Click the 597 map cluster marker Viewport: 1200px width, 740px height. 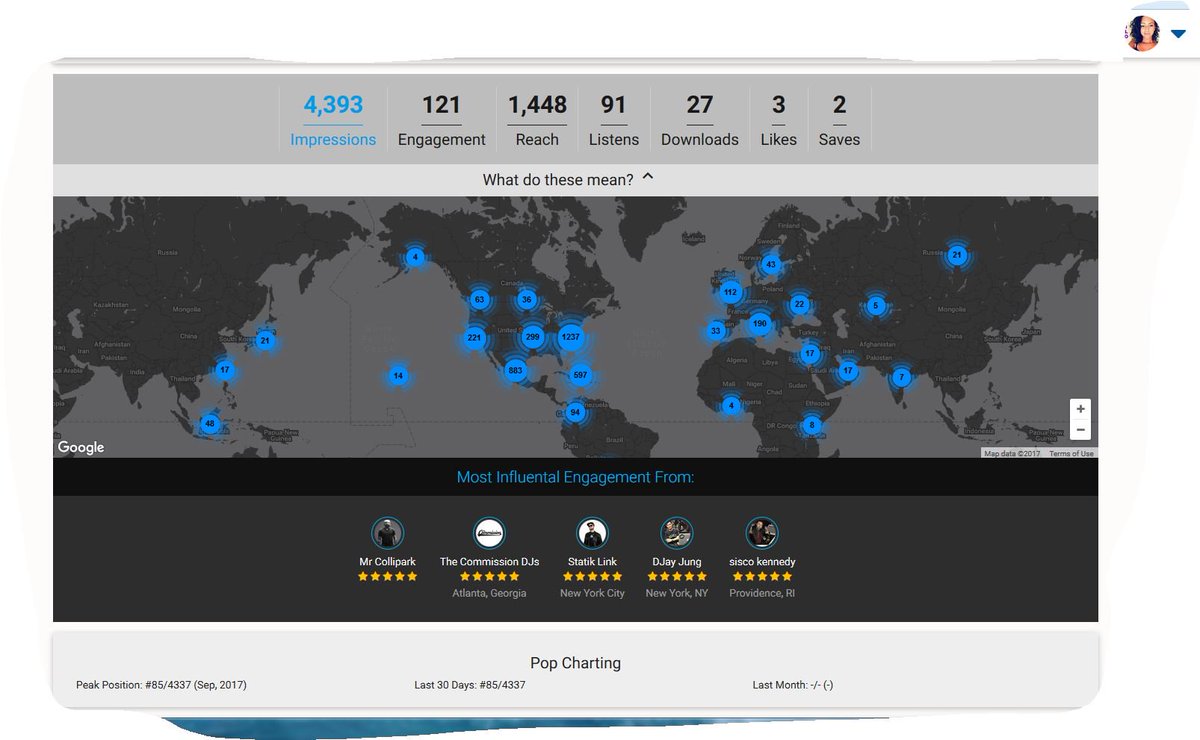580,375
